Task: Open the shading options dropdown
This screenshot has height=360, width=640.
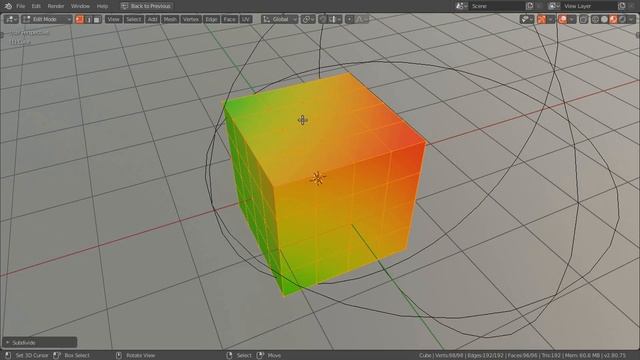Action: click(x=632, y=19)
